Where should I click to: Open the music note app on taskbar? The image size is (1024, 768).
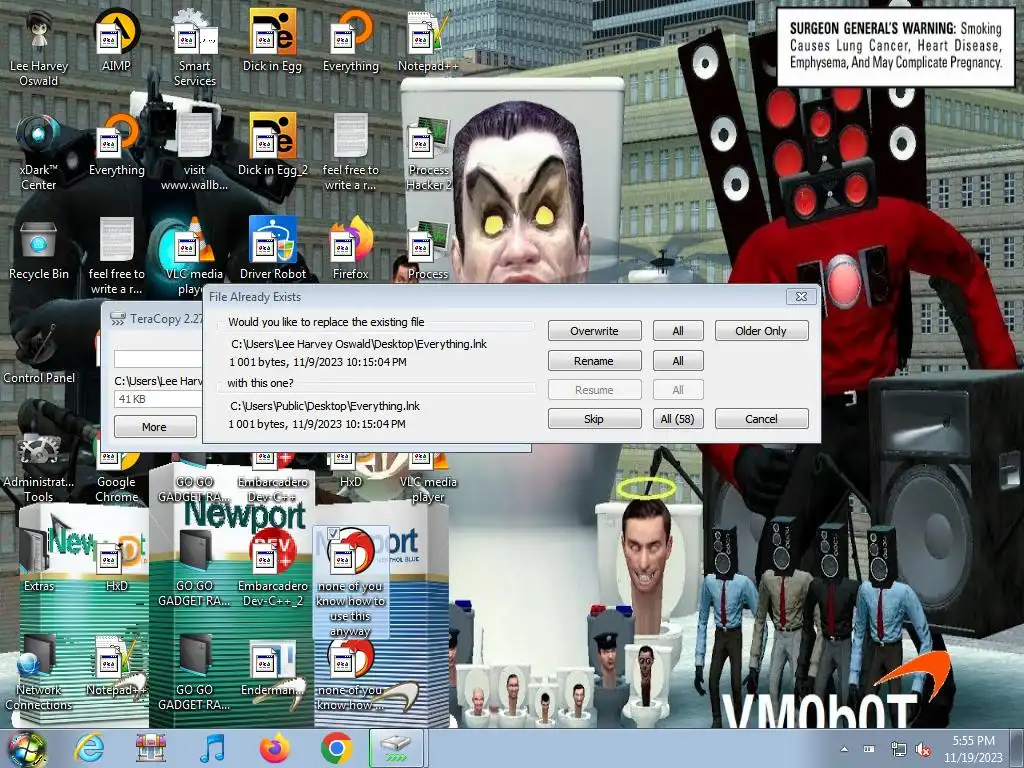(213, 748)
